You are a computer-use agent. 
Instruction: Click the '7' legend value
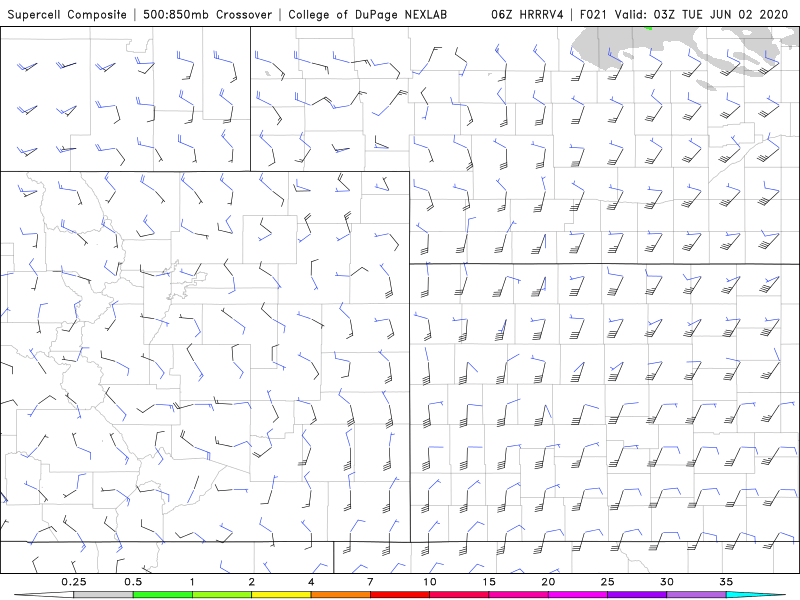[370, 582]
